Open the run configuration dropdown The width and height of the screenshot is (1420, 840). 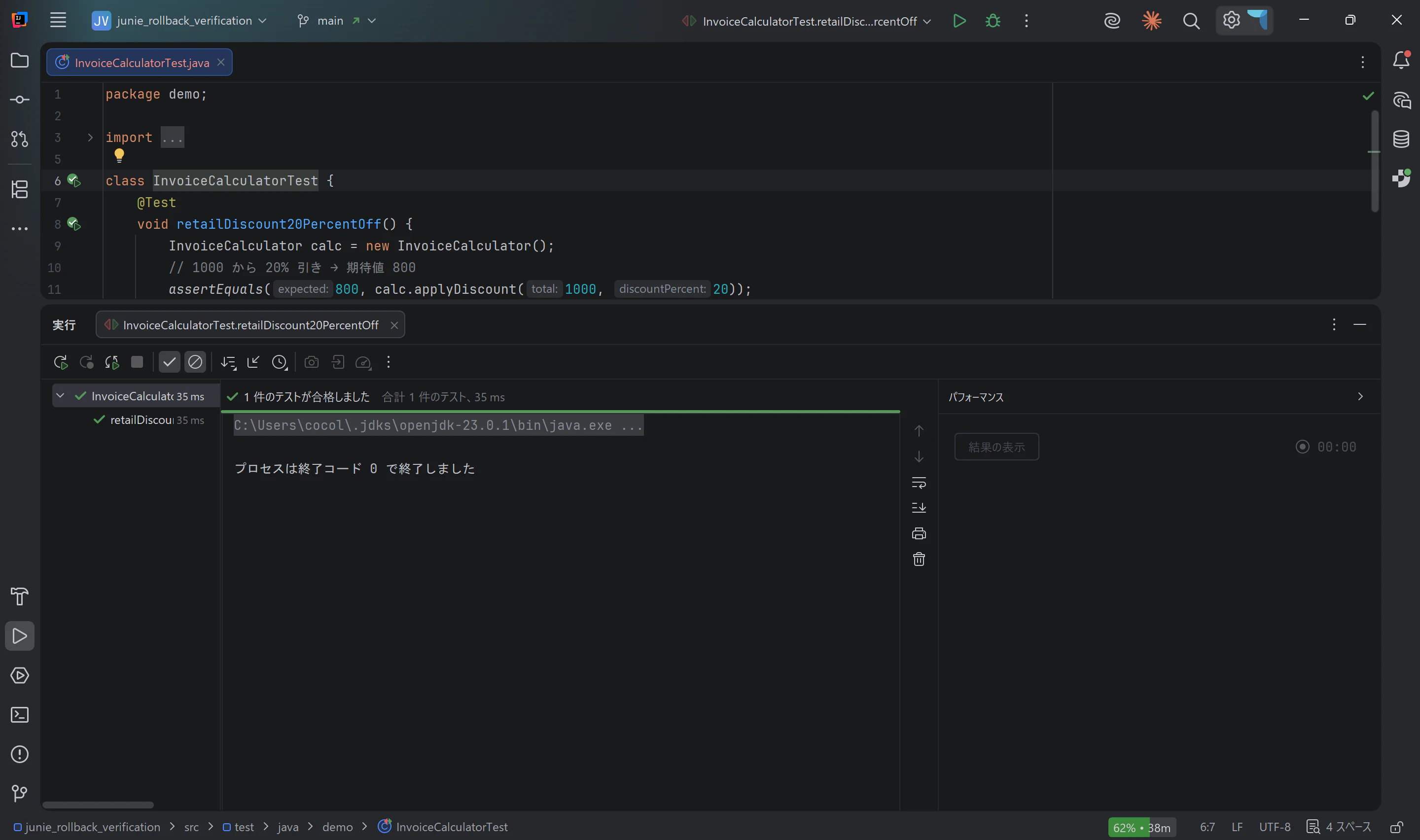807,22
